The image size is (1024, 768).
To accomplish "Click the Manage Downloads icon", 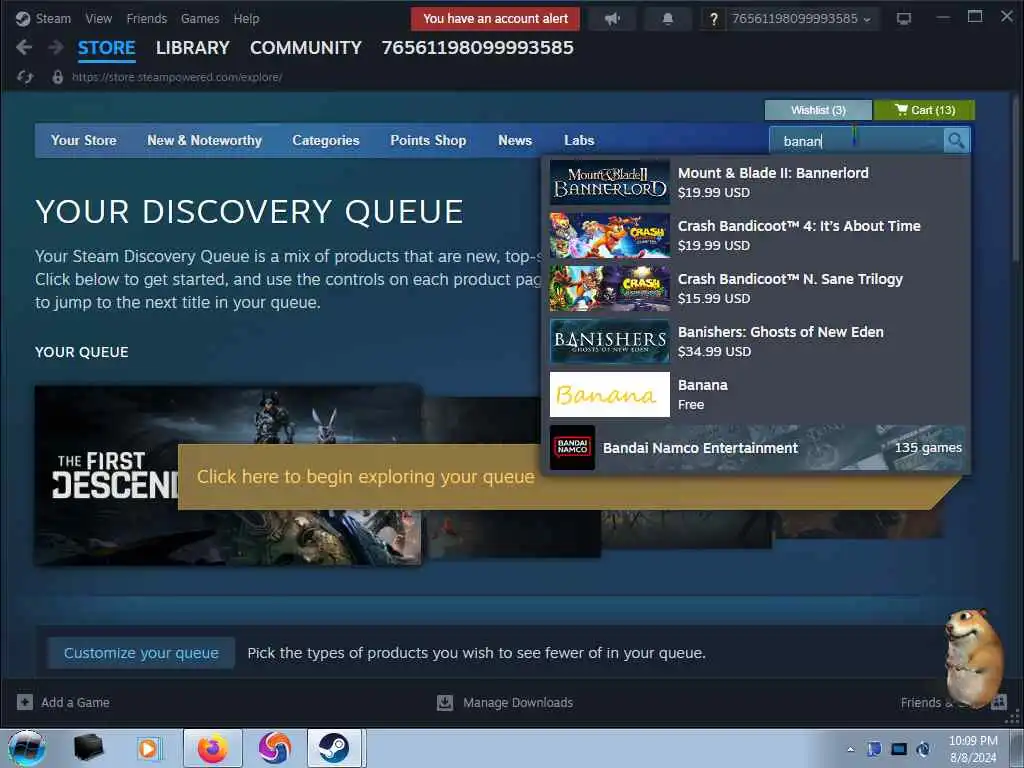I will tap(445, 702).
